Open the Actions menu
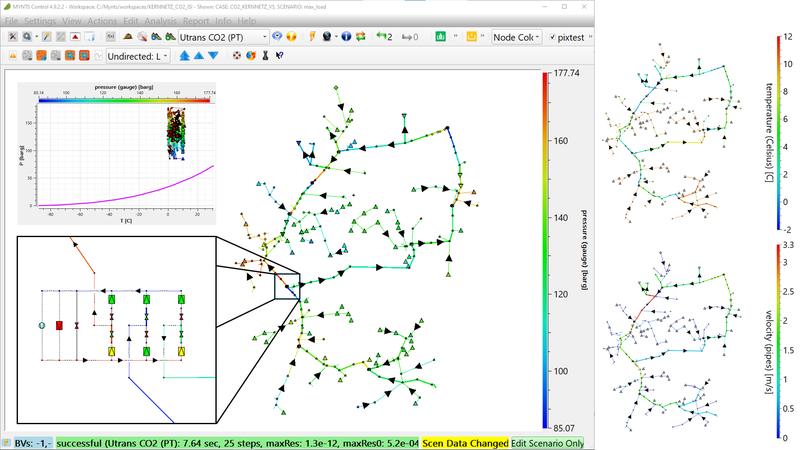The height and width of the screenshot is (450, 800). (102, 21)
